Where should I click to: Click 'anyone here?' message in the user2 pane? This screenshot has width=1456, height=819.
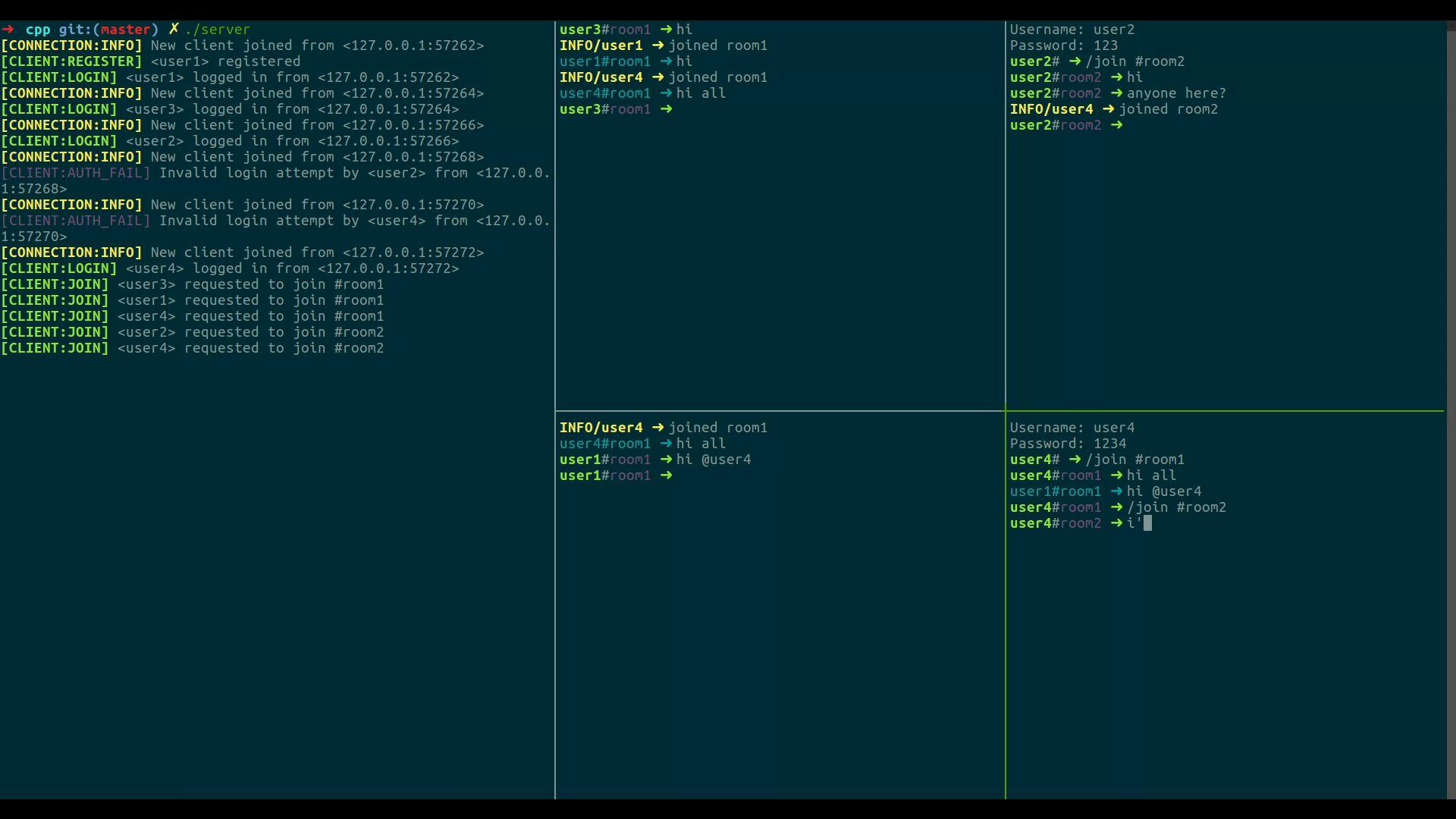tap(1175, 93)
